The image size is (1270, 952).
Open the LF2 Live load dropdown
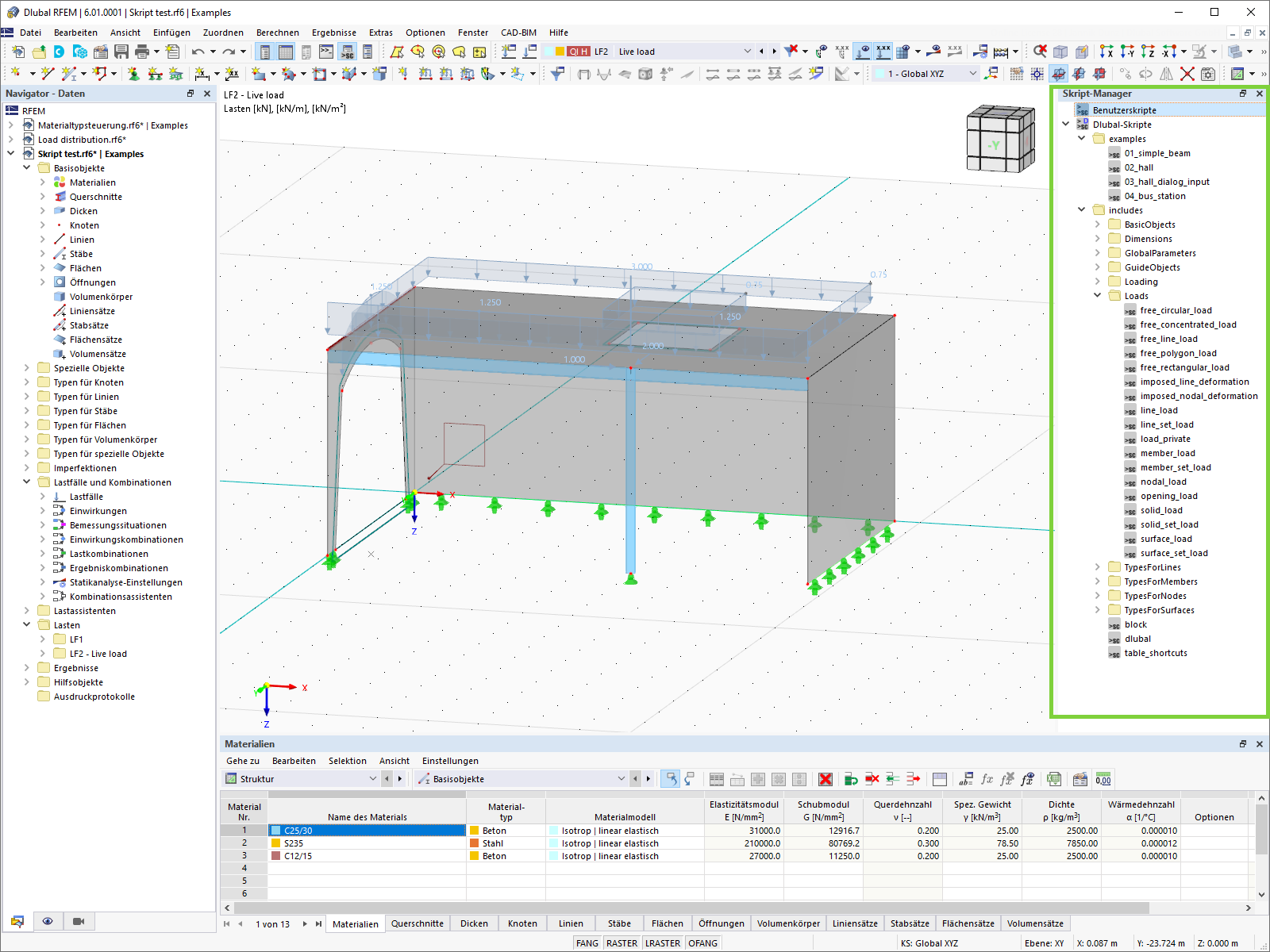747,52
